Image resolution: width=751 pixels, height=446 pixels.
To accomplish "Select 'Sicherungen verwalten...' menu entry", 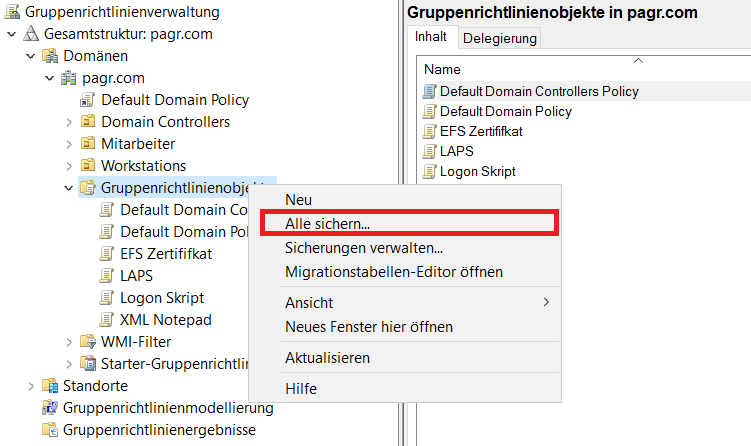I will (363, 248).
